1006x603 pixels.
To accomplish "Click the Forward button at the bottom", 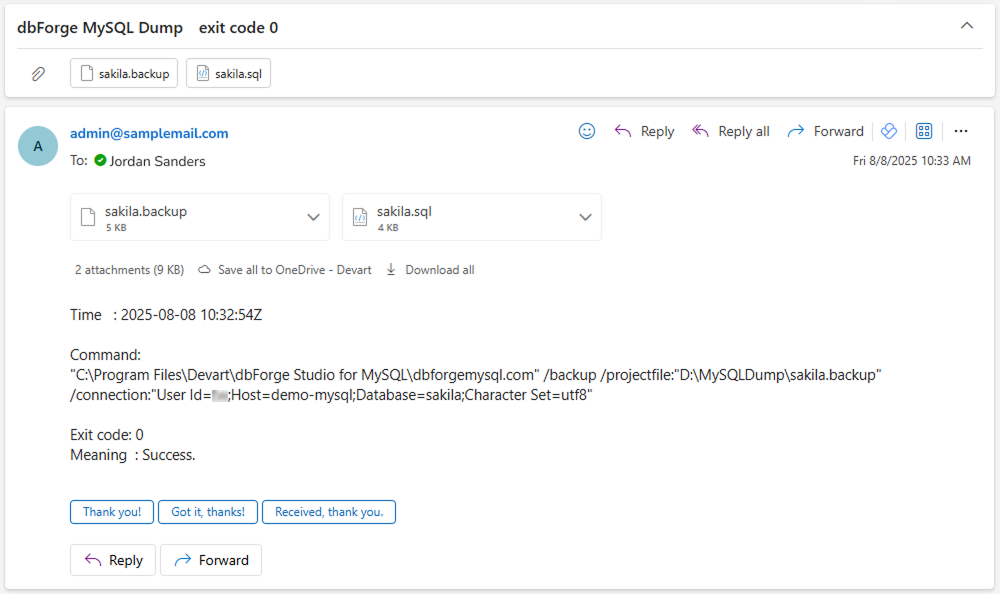I will (210, 560).
